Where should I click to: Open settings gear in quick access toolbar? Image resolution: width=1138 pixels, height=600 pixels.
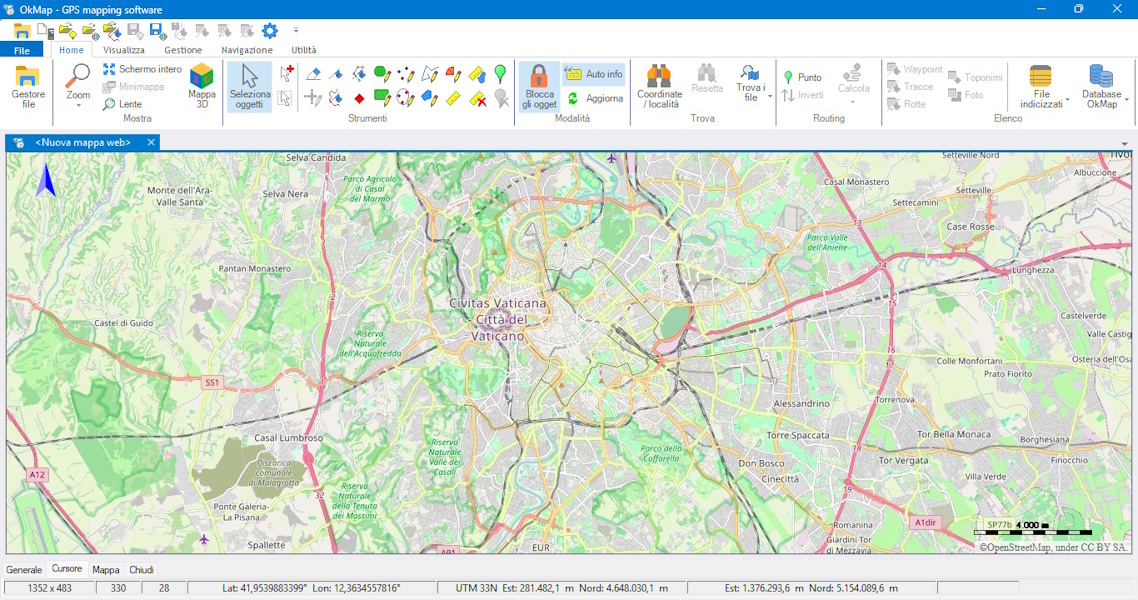[270, 30]
